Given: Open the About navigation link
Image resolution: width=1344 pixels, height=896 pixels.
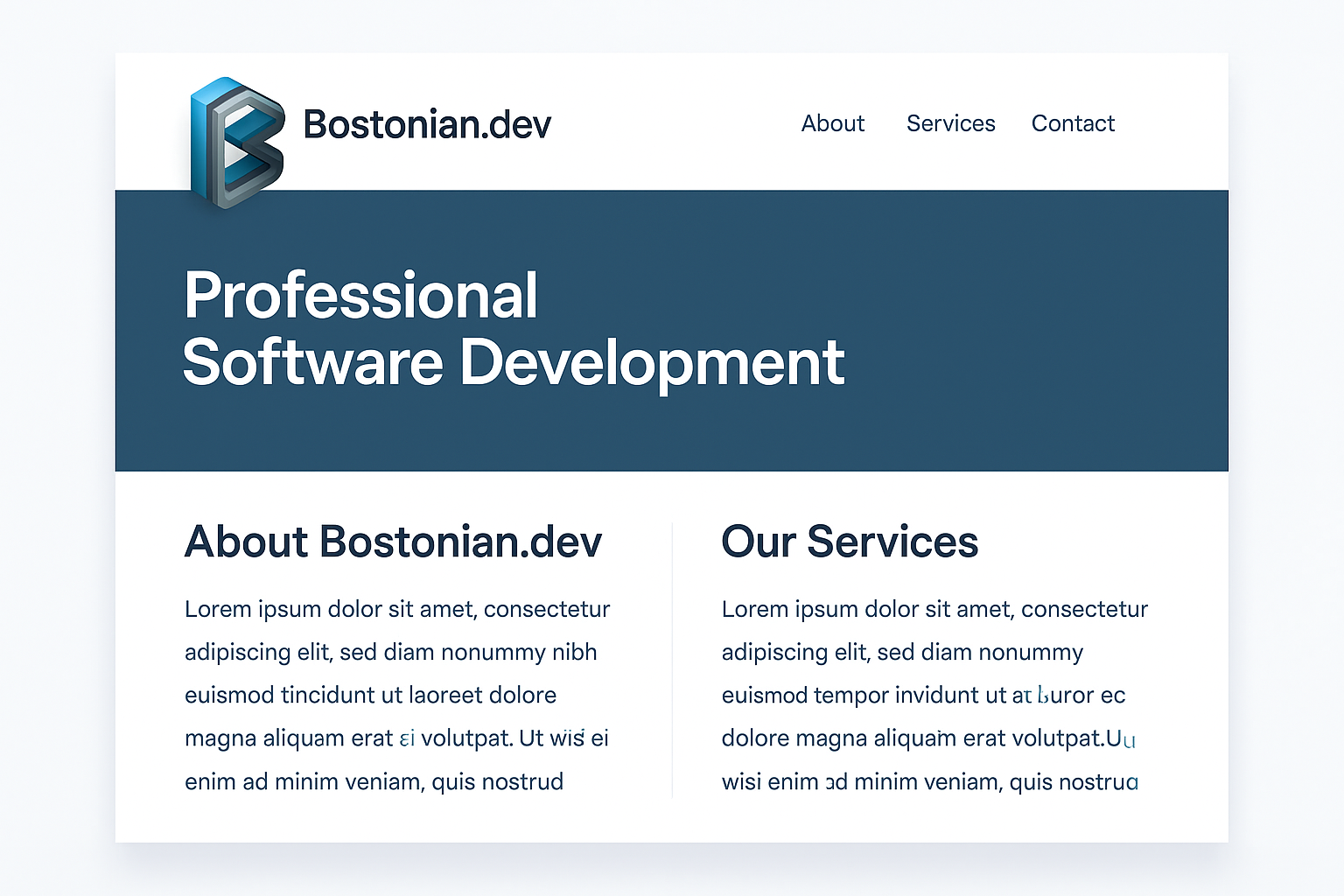Looking at the screenshot, I should [x=832, y=123].
